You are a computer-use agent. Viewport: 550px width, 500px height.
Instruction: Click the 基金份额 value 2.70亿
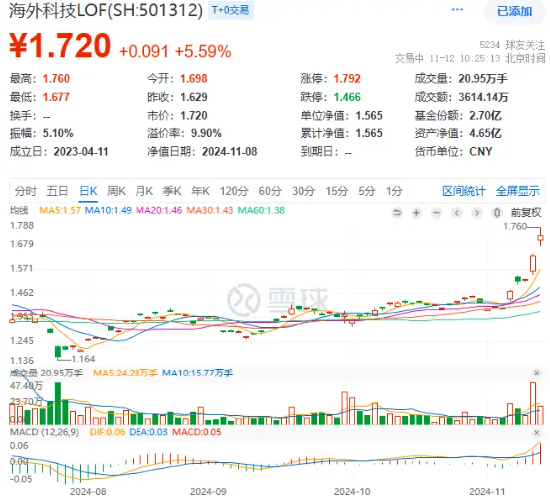click(x=485, y=115)
